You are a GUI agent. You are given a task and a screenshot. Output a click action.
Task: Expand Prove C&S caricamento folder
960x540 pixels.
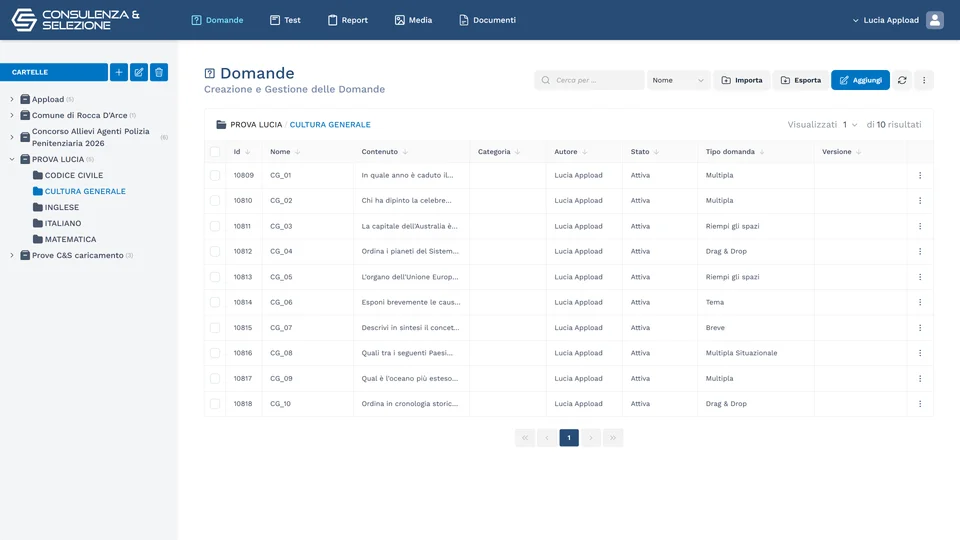pos(12,255)
